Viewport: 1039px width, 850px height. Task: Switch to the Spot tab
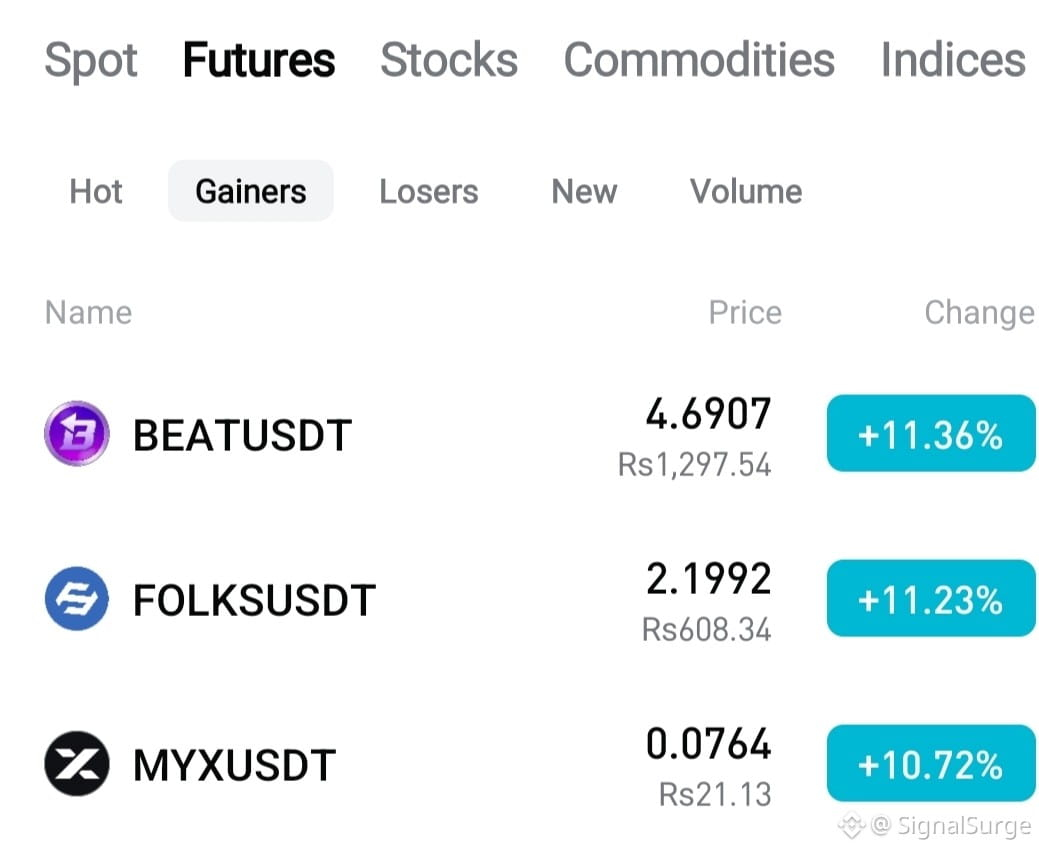(91, 60)
